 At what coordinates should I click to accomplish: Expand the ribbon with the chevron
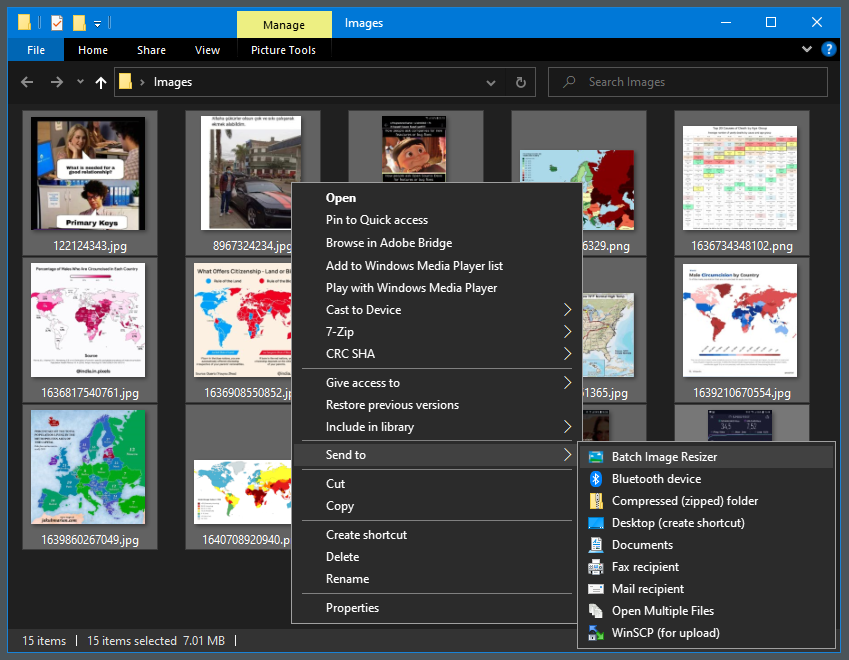(x=807, y=49)
